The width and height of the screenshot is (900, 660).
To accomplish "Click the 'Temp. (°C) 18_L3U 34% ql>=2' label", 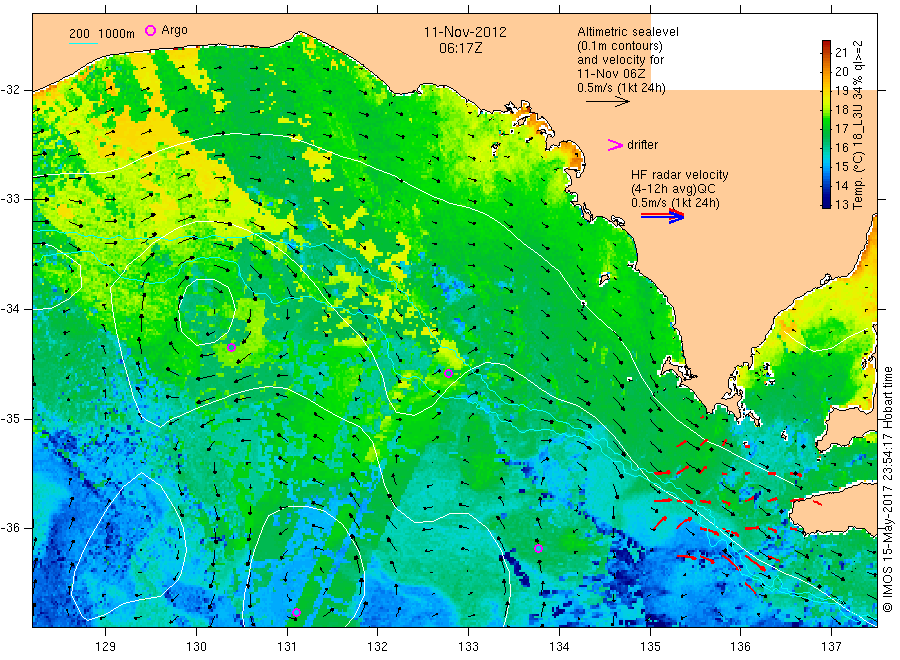I will point(857,125).
